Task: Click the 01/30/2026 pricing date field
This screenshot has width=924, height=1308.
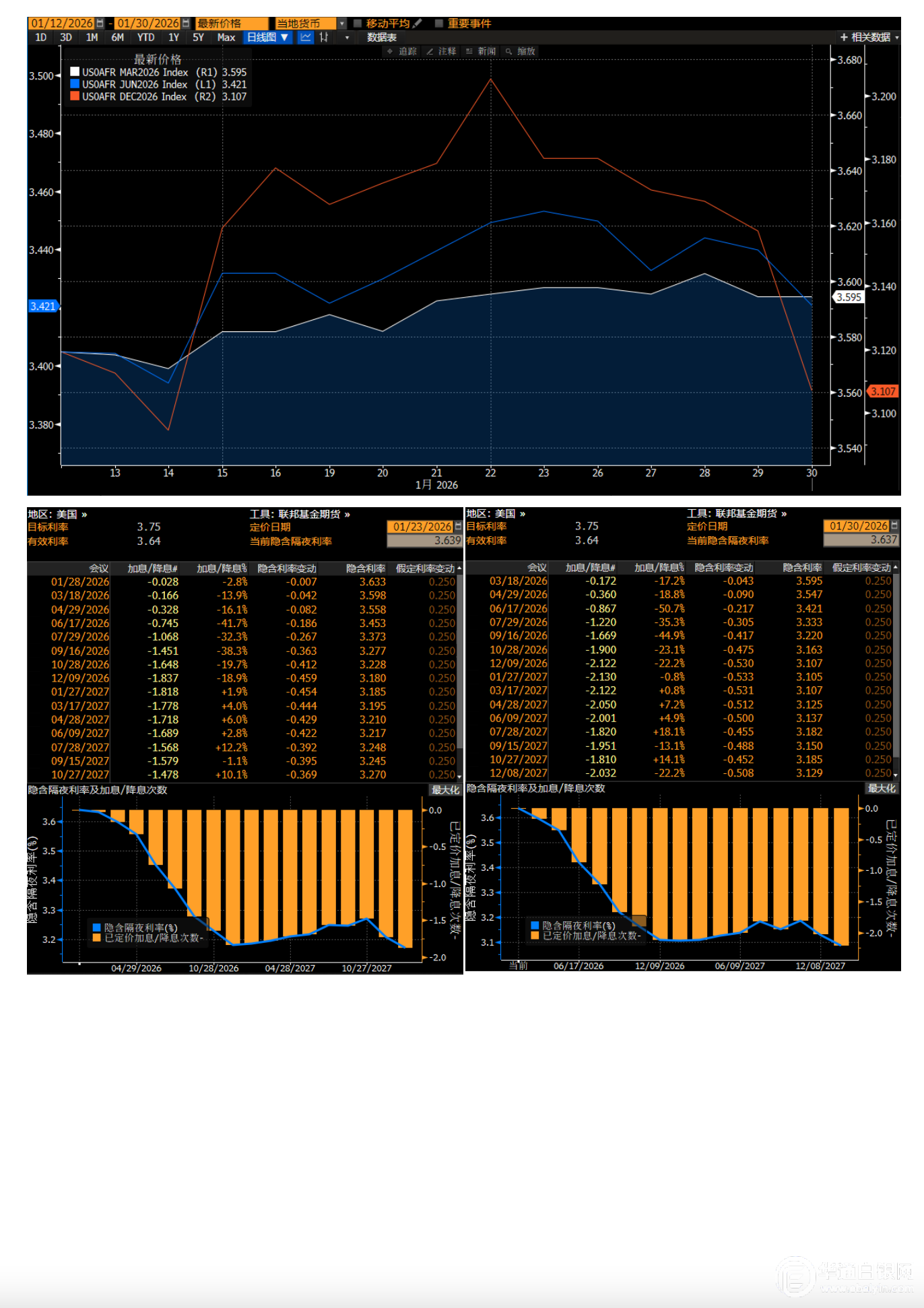Action: (857, 526)
